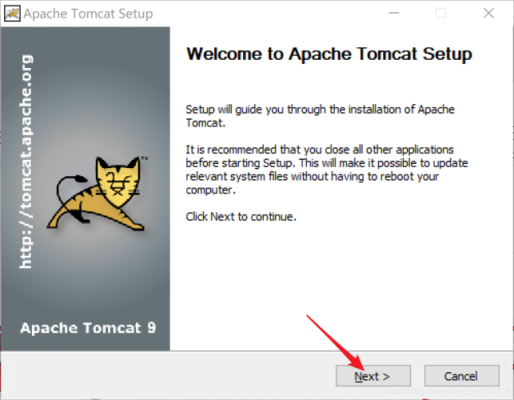The height and width of the screenshot is (400, 514).
Task: Click the disabled maximize window button
Action: tap(441, 13)
